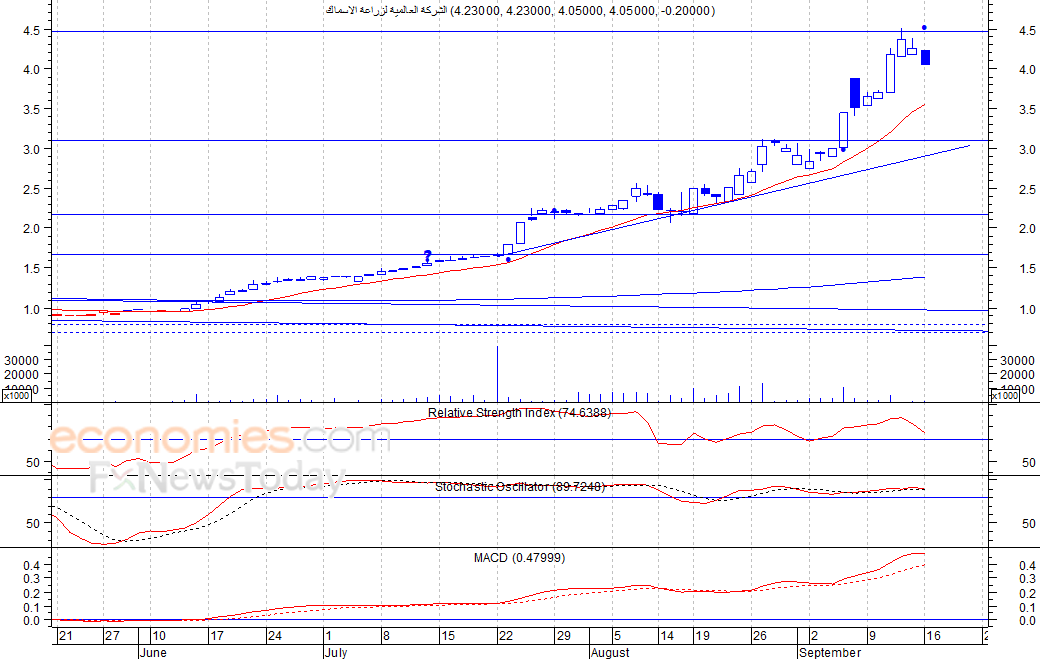Click the August month label
This screenshot has width=1040, height=659.
point(610,652)
